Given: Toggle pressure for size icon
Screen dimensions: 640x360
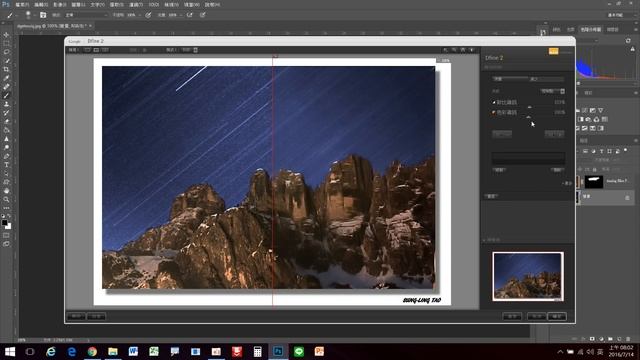Looking at the screenshot, I should point(202,15).
